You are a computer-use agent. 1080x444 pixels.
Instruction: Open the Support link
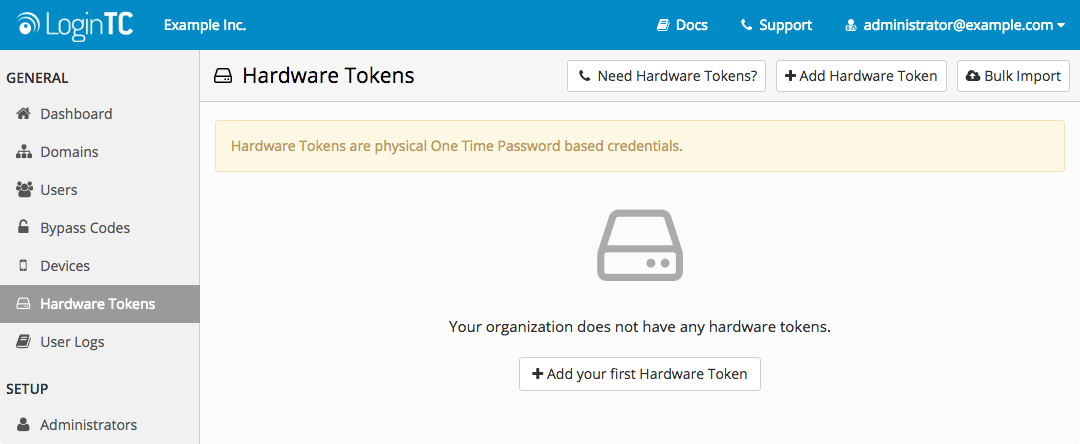coord(776,25)
